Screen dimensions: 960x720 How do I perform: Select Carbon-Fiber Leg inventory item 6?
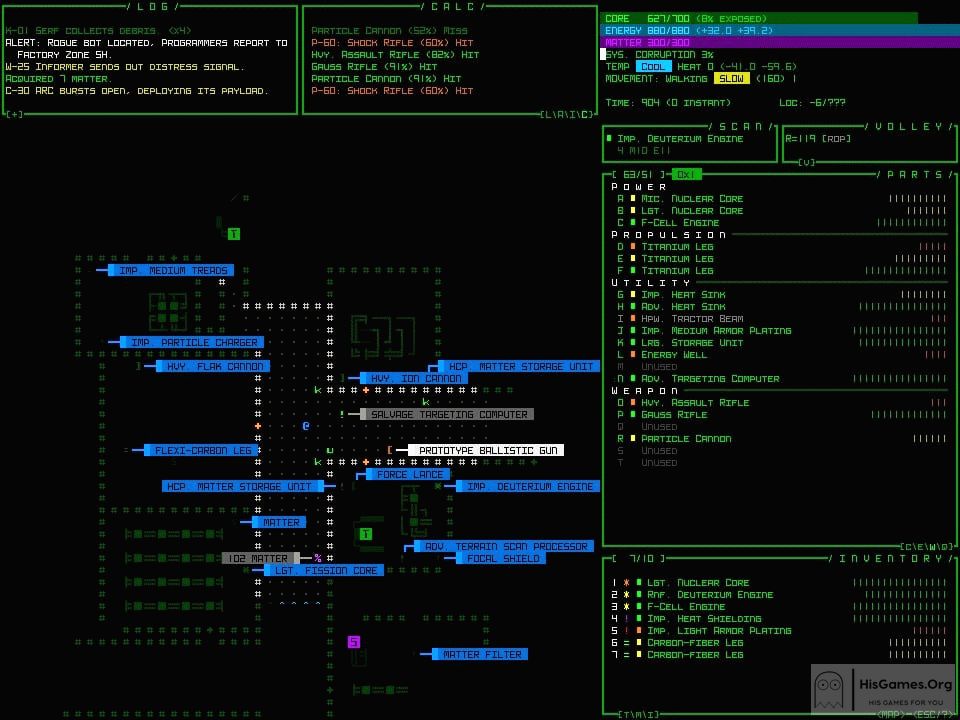click(x=779, y=642)
